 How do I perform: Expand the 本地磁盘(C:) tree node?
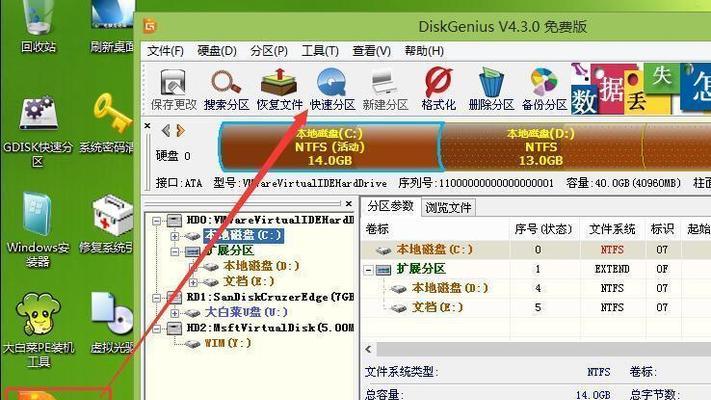click(175, 236)
